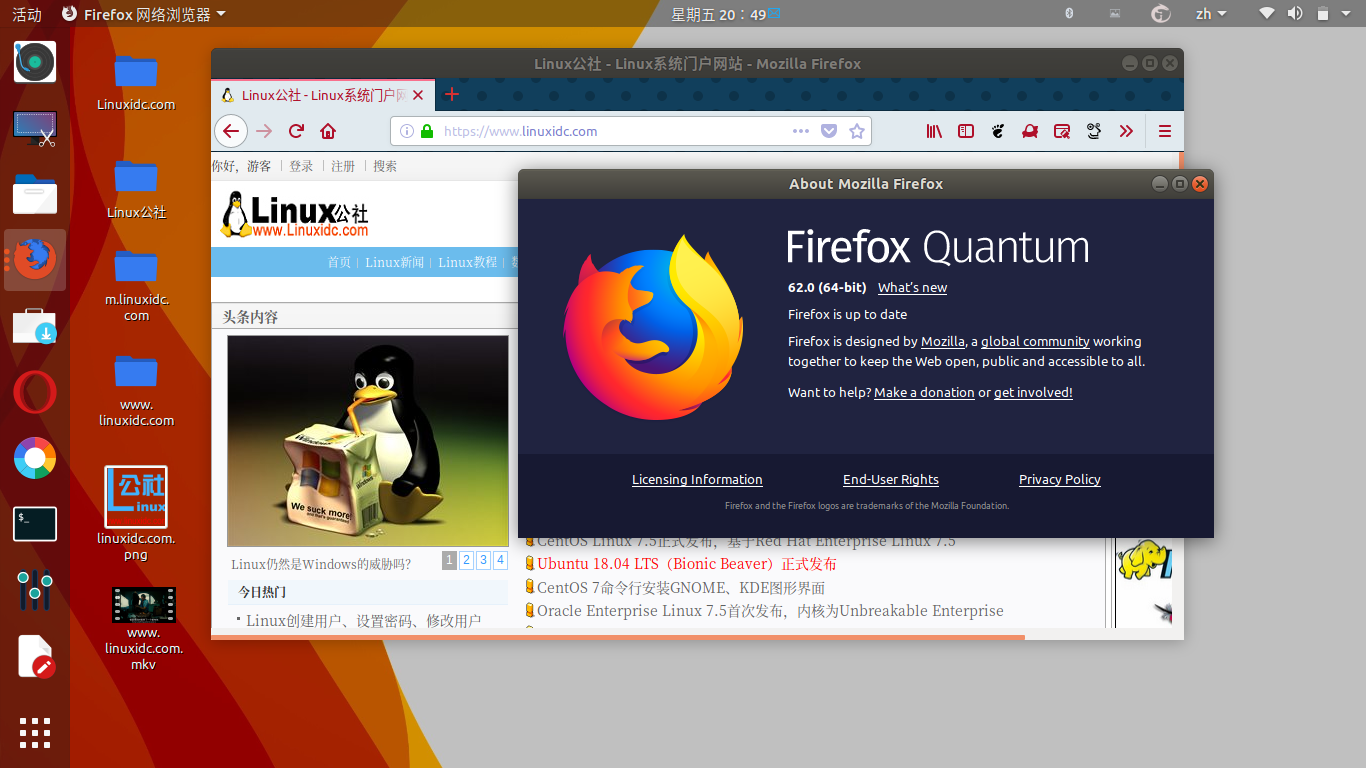This screenshot has height=768, width=1366.
Task: Click What's new link in About dialog
Action: click(x=912, y=288)
